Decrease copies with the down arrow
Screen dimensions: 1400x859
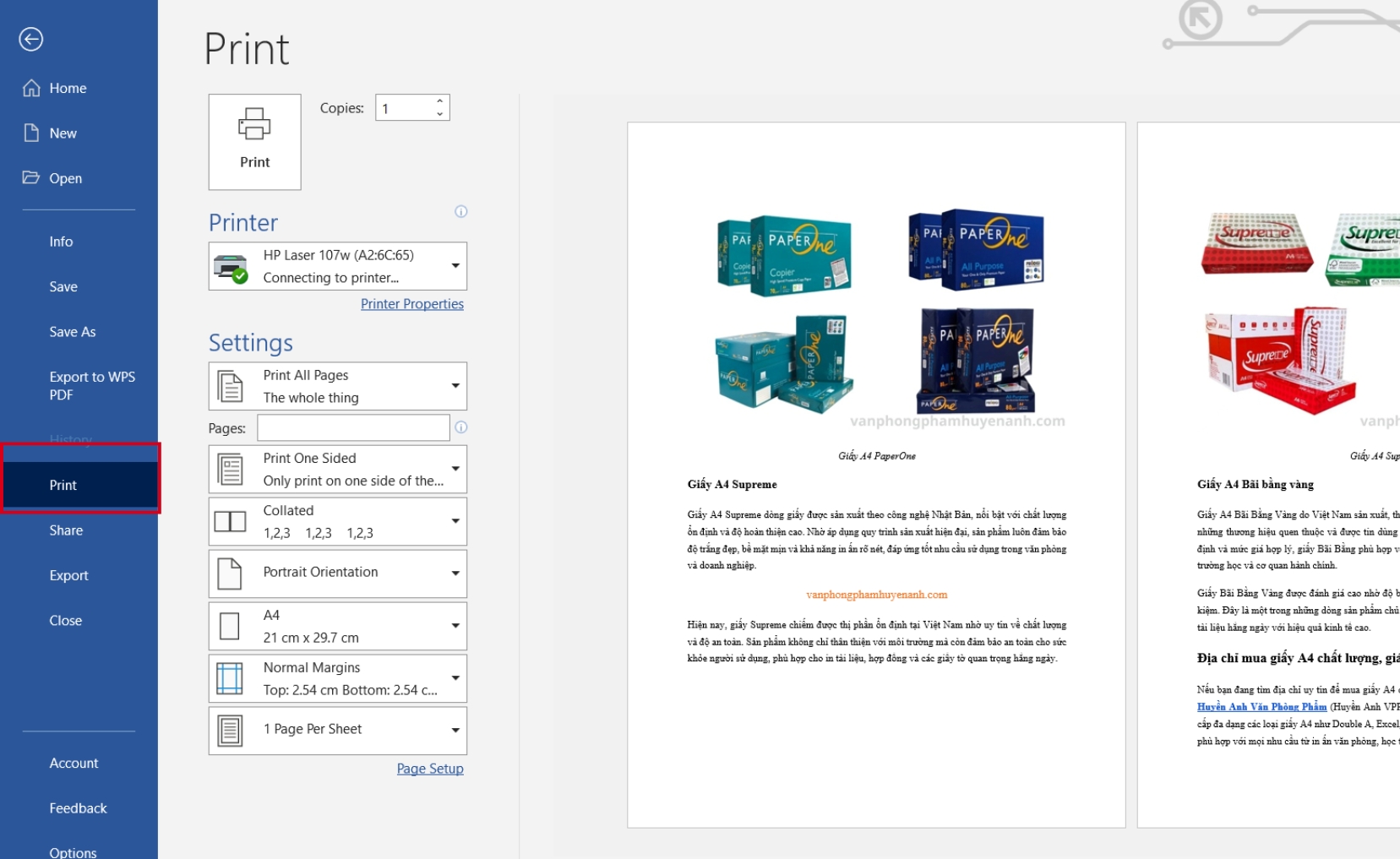tap(439, 114)
